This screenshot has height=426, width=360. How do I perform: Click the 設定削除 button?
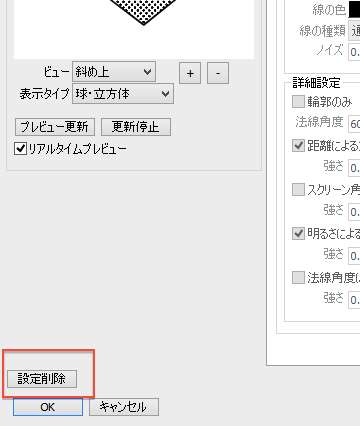click(42, 379)
